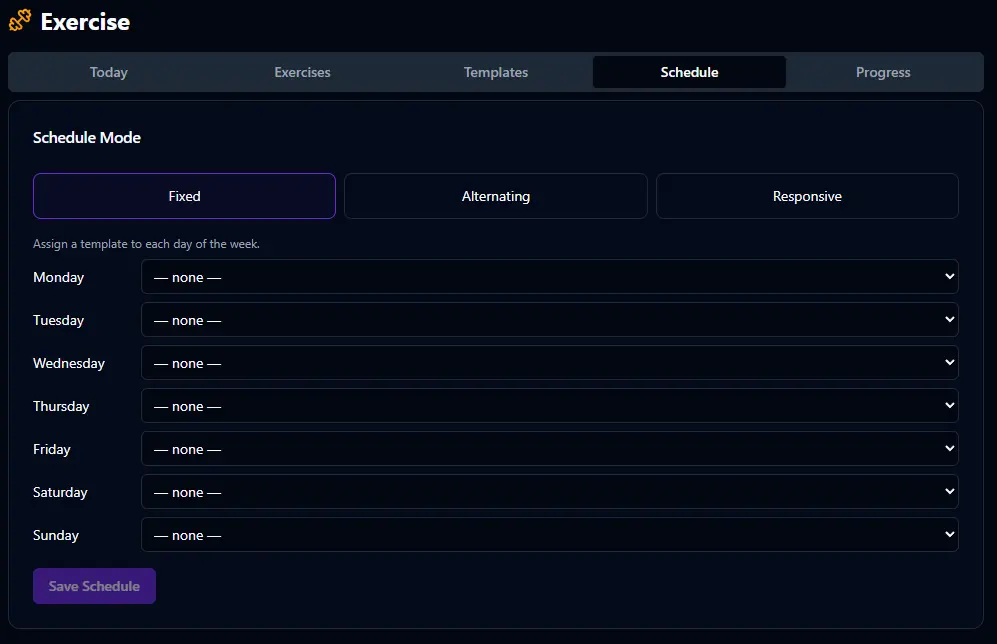
Task: Select the Schedule tab
Action: tap(689, 72)
